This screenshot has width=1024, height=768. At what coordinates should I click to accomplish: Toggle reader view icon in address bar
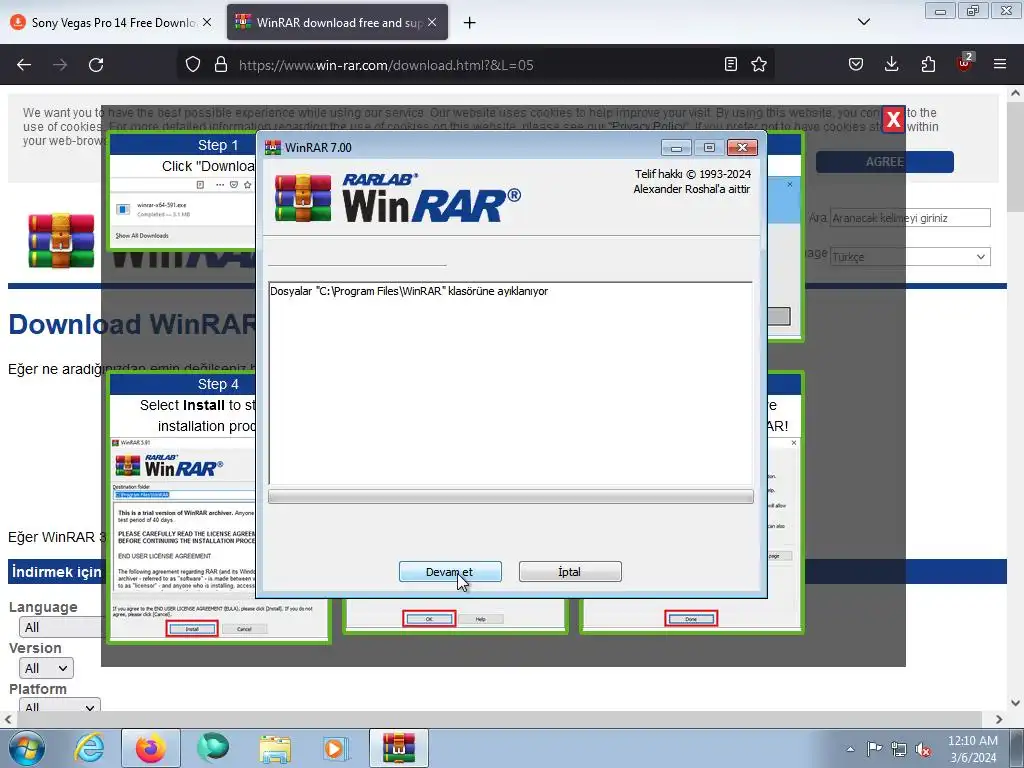tap(731, 64)
